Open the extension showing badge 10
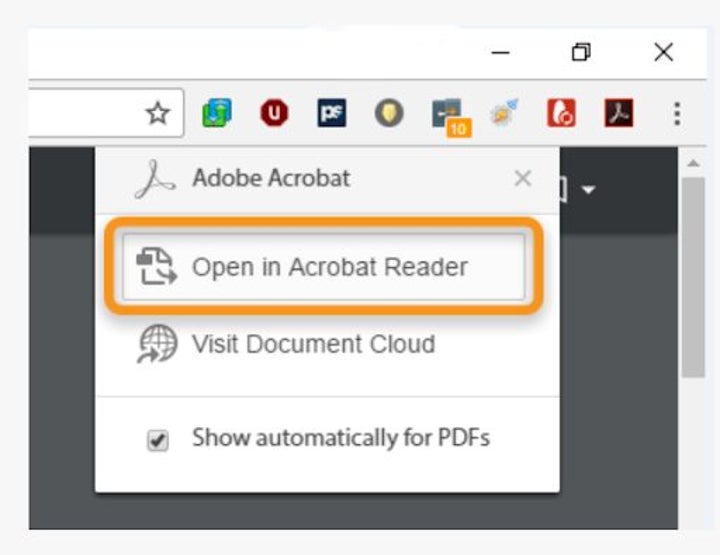The image size is (720, 555). click(450, 117)
